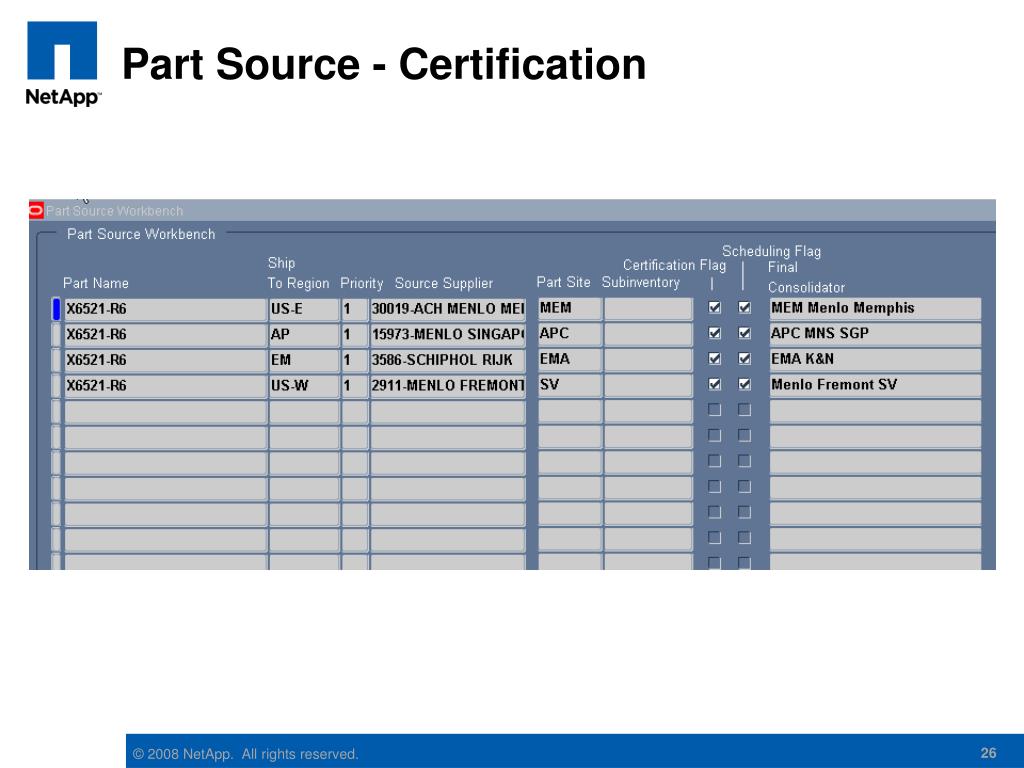Toggle Scheduling Flag for Menlo Fremont SV row
Image resolution: width=1024 pixels, height=768 pixels.
coord(744,384)
